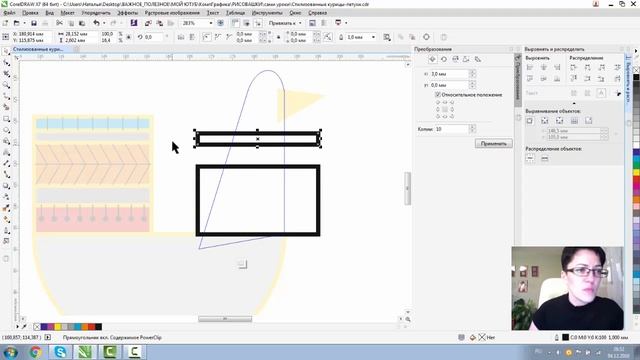Click the Open folder icon in the toolbar
Screen dimensions: 640x360
coord(16,23)
